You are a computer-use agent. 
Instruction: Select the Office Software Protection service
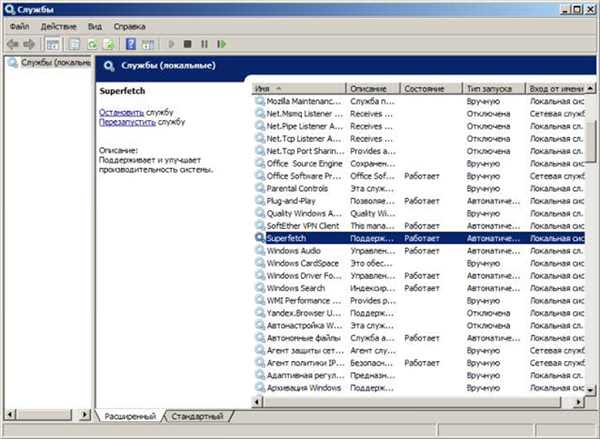tap(418, 176)
